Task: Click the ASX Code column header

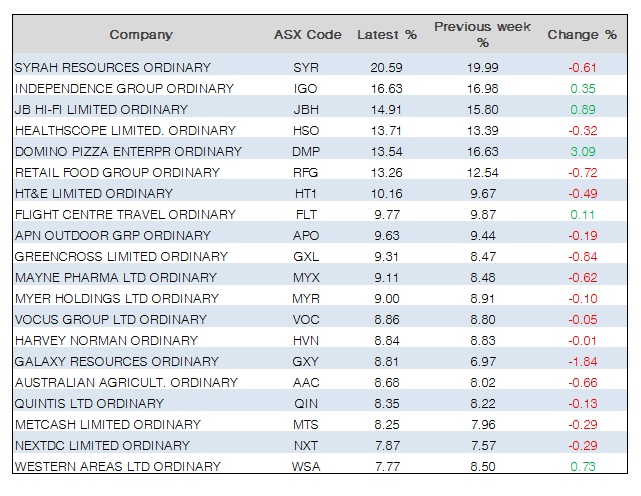Action: pyautogui.click(x=307, y=35)
